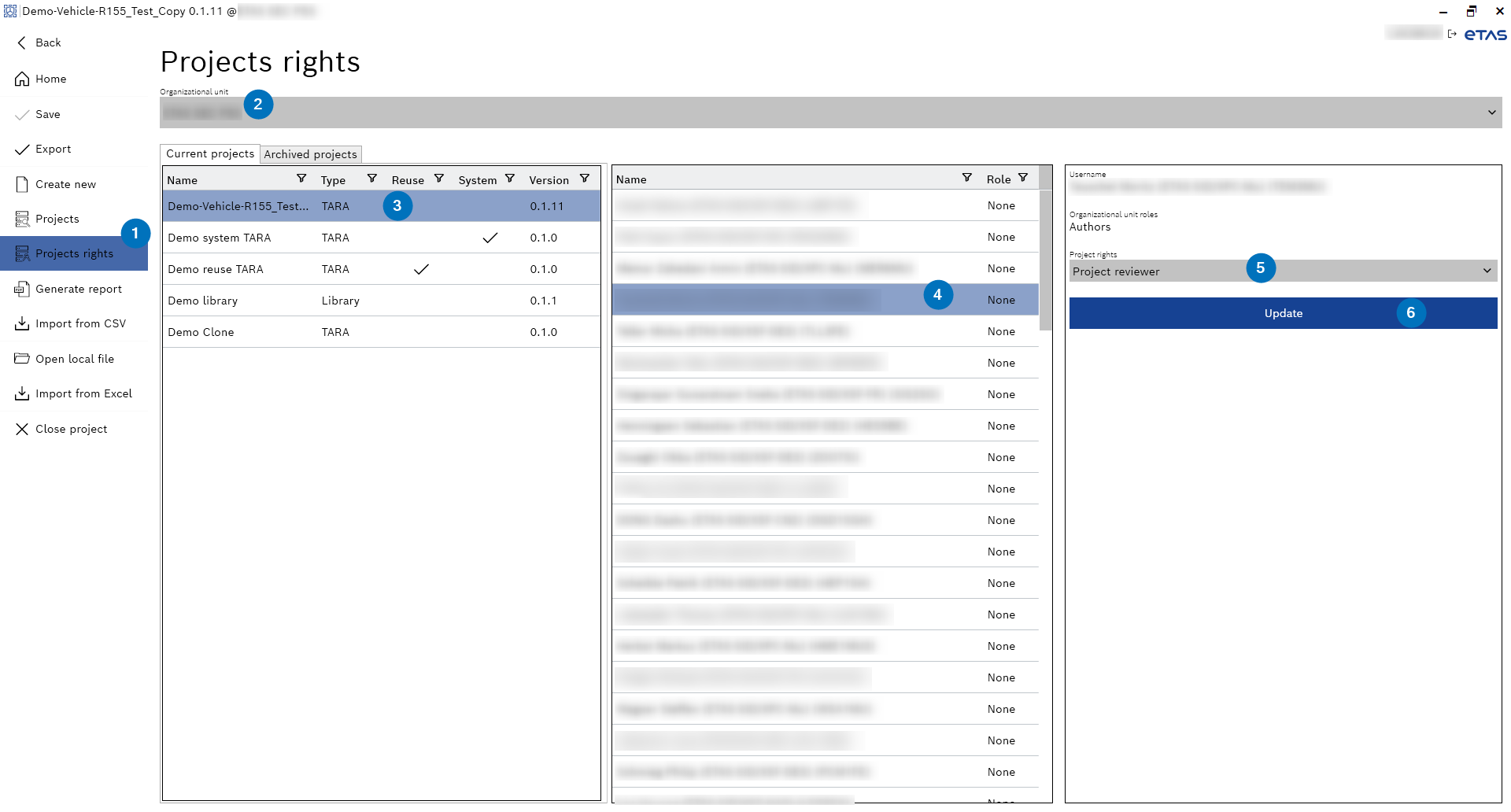Click the filter icon on project Name column
This screenshot has width=1511, height=812.
tap(301, 179)
